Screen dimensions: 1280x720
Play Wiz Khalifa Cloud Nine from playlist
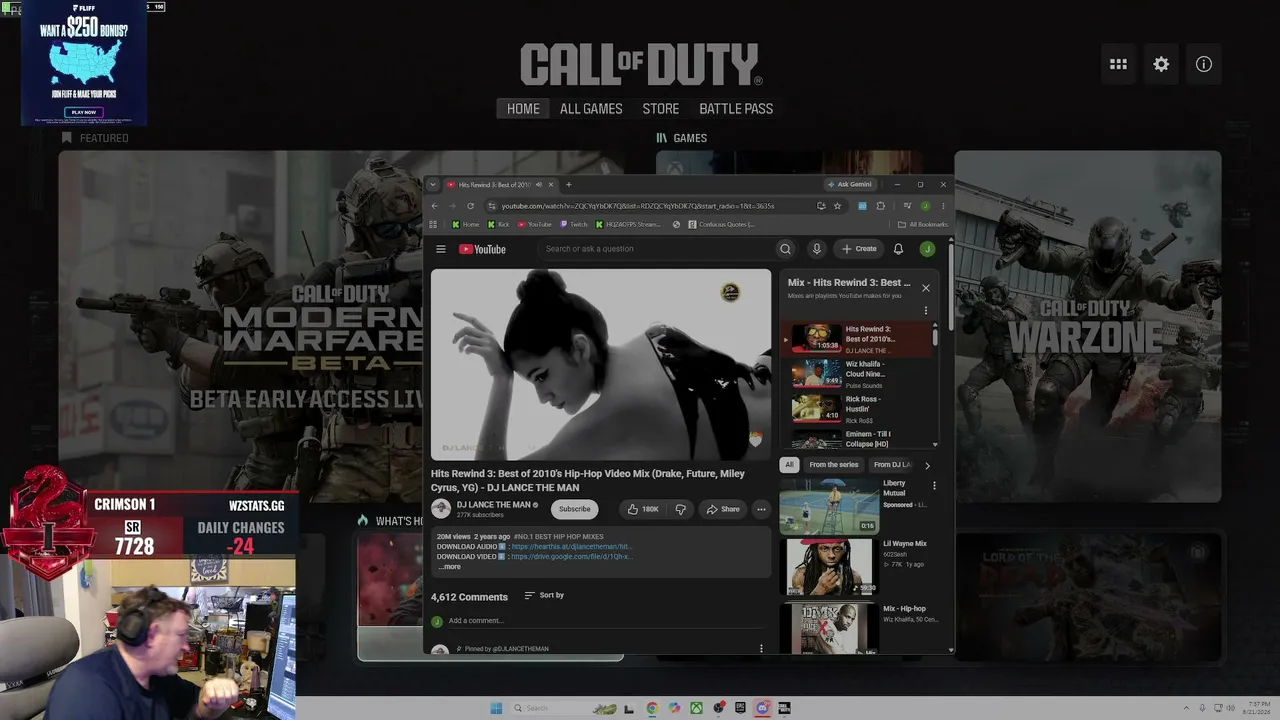click(x=859, y=372)
